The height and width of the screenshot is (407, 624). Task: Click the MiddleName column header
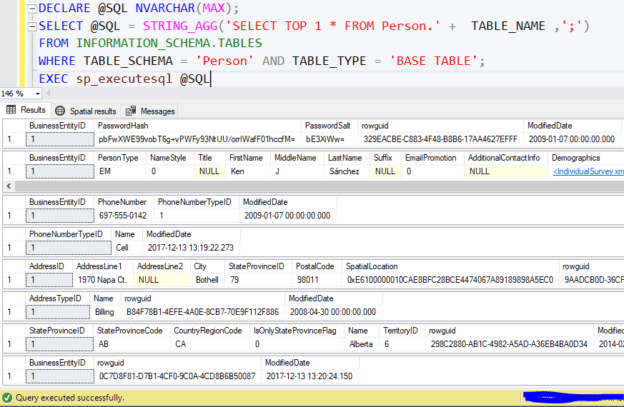tap(295, 158)
